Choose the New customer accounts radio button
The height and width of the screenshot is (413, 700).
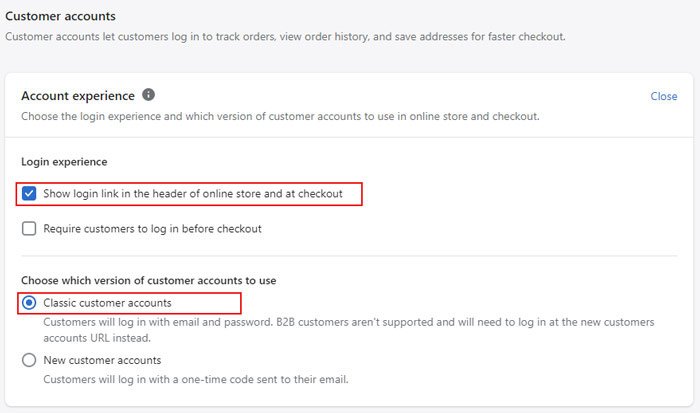click(x=29, y=360)
